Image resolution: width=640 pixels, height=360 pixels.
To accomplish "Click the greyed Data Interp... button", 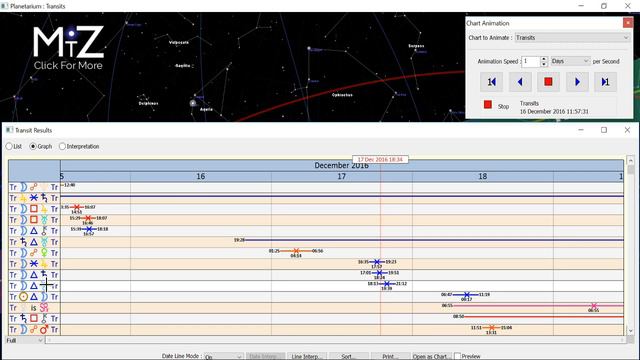I will [x=265, y=356].
